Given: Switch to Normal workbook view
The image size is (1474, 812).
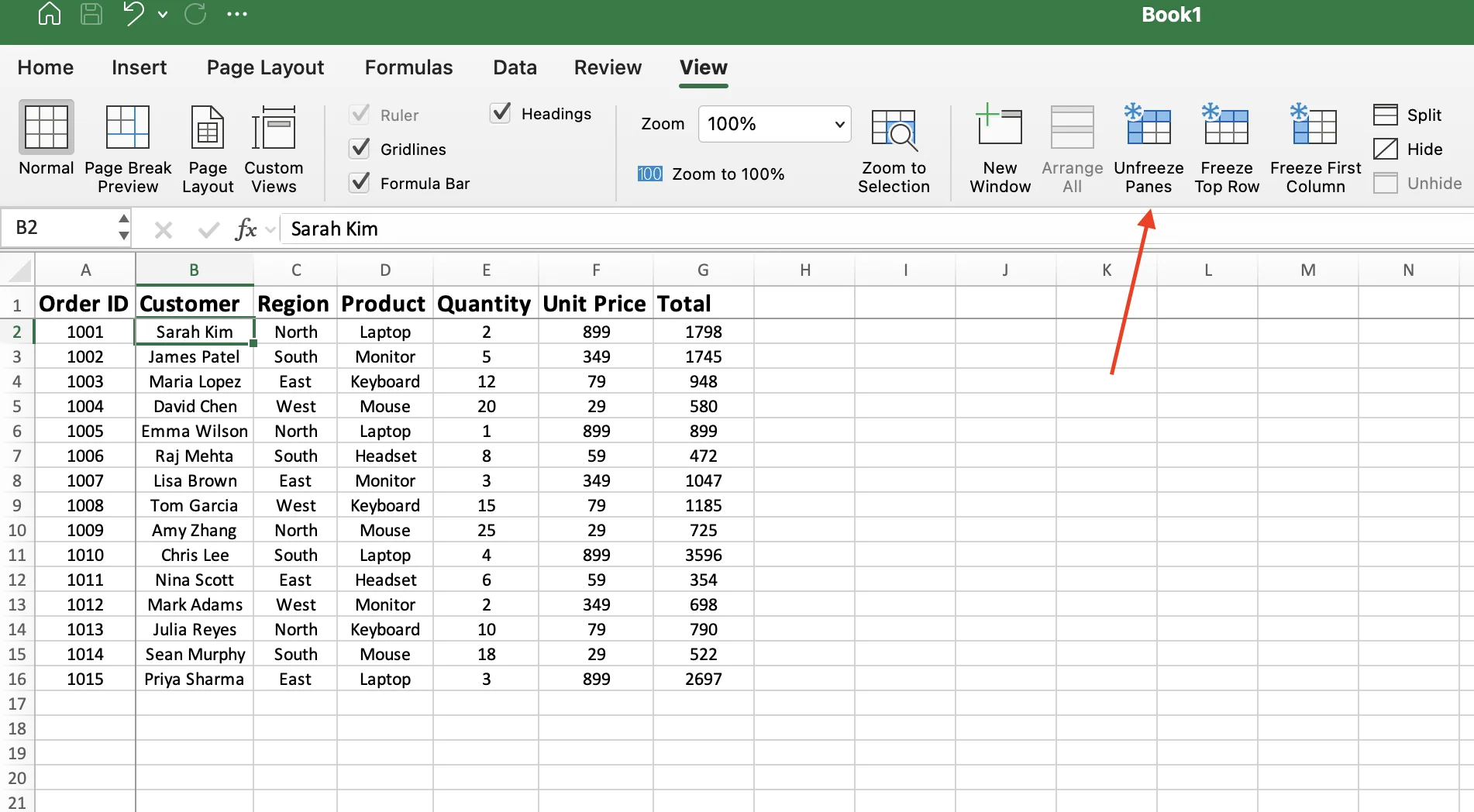Looking at the screenshot, I should pos(45,147).
